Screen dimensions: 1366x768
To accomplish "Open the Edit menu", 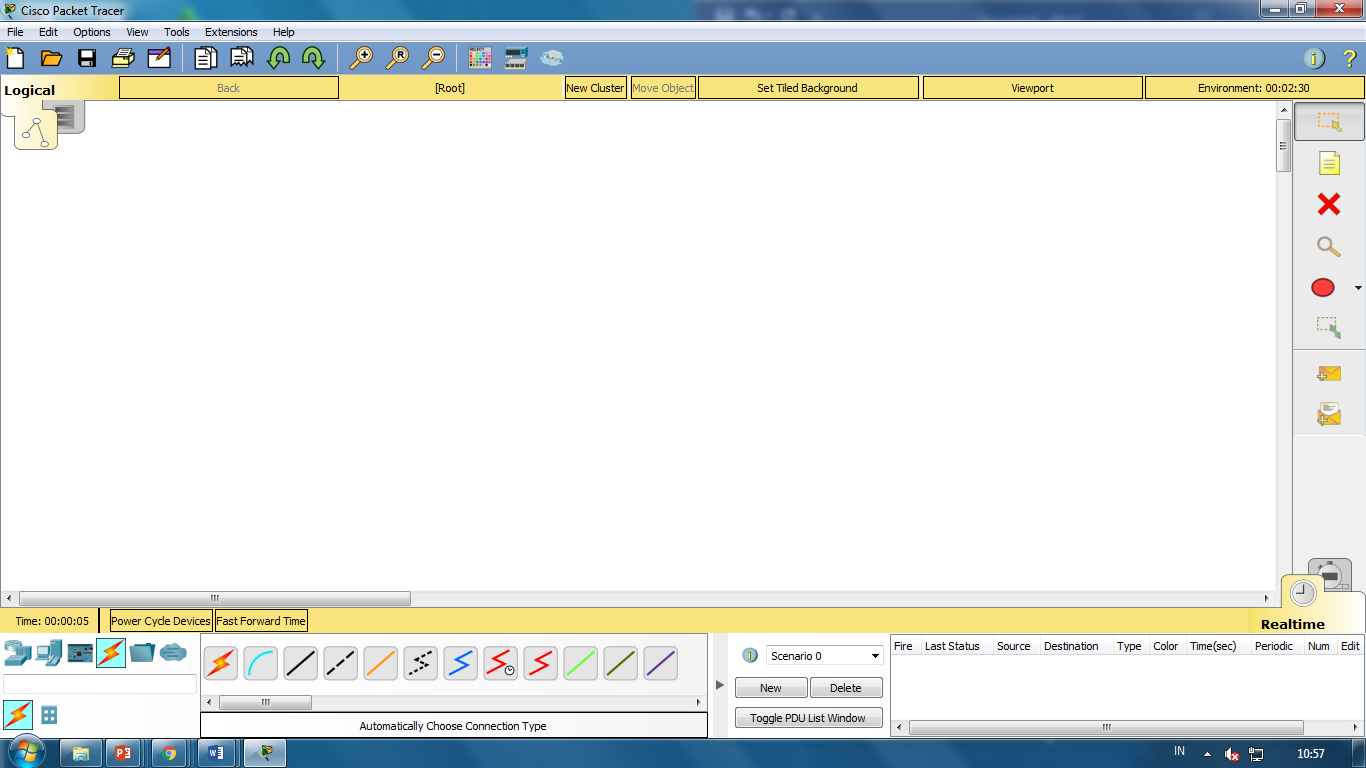I will coord(48,32).
